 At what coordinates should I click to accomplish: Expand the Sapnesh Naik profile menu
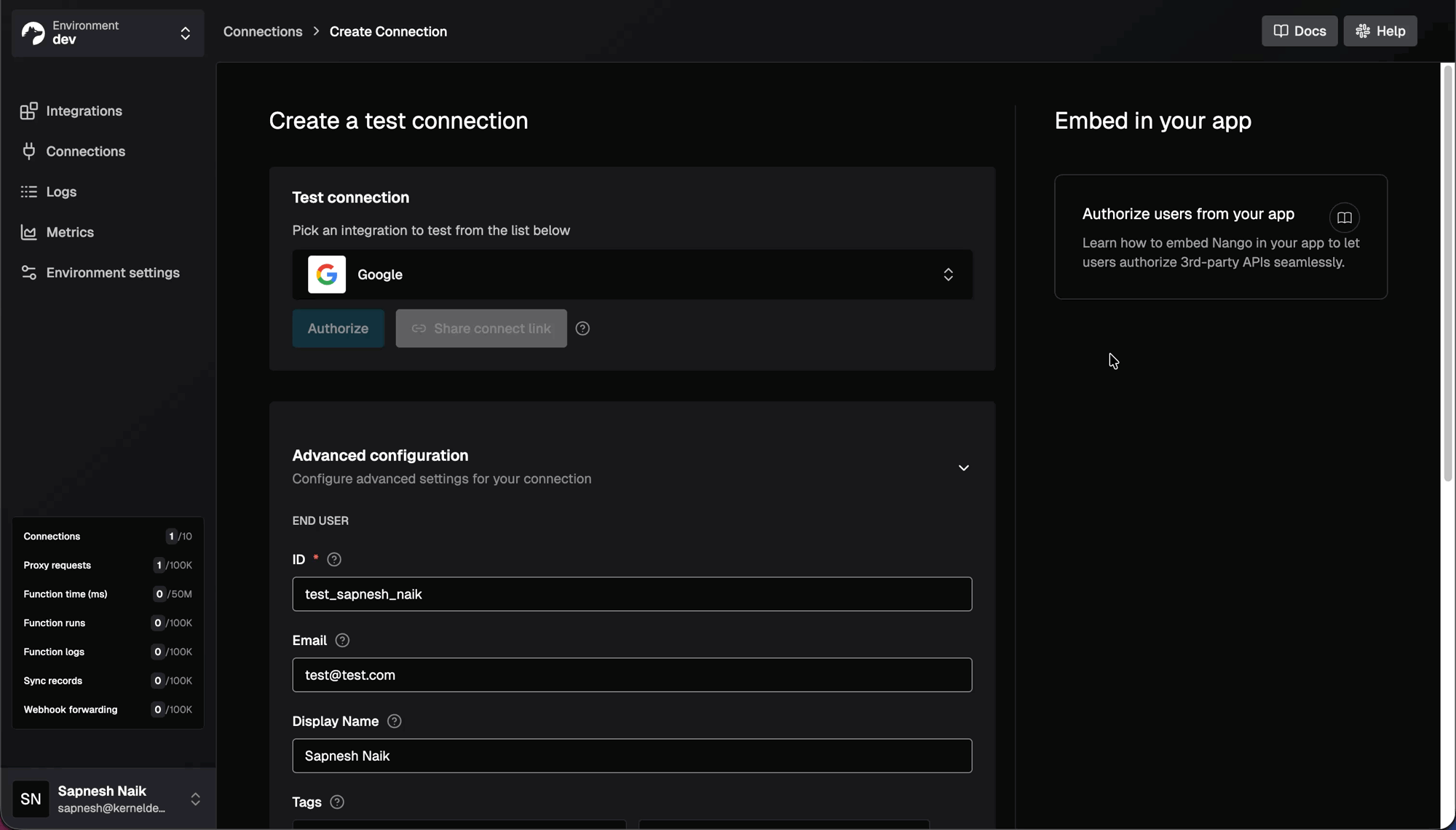point(196,799)
